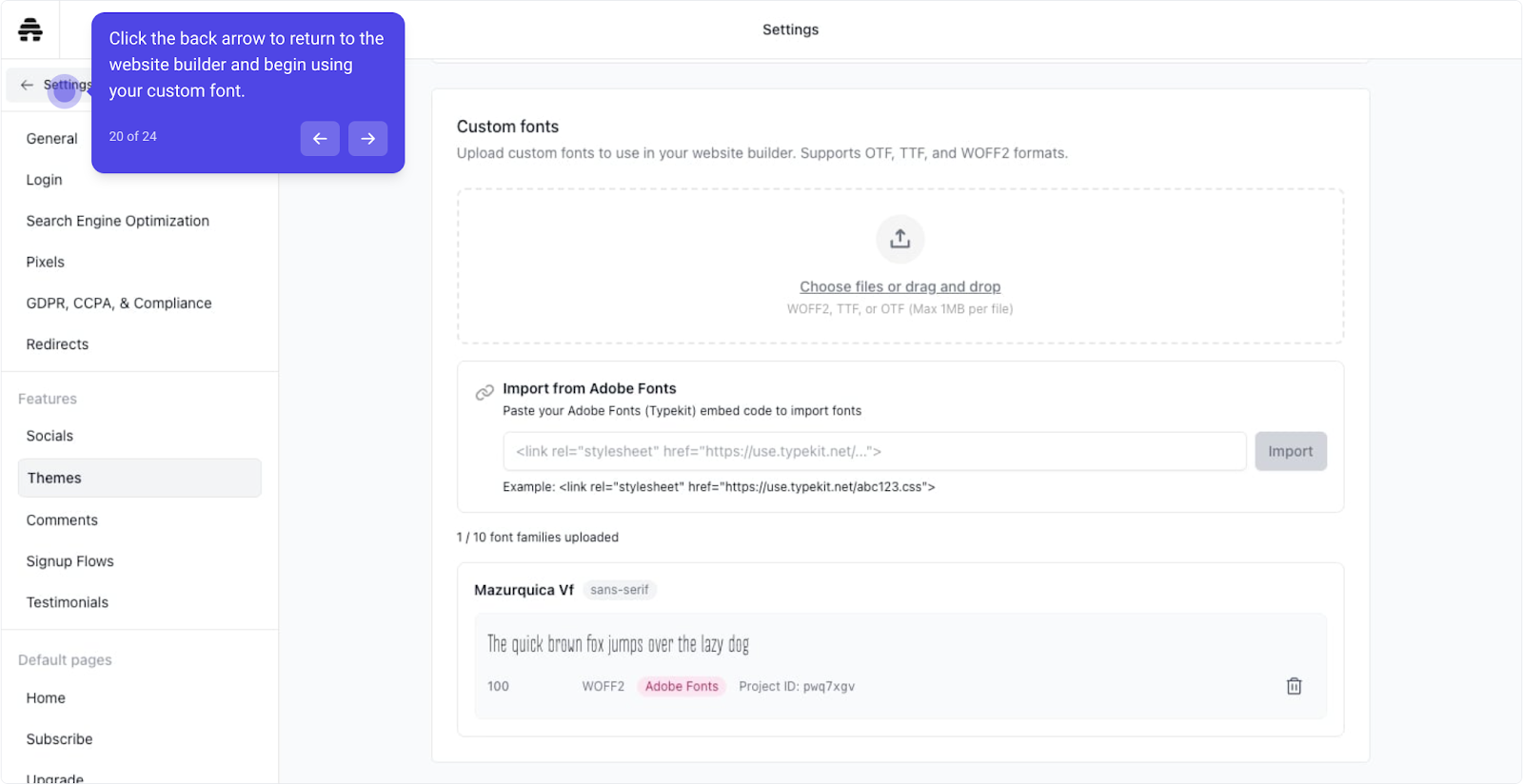The height and width of the screenshot is (784, 1523).
Task: Open Redirects settings
Action: pos(57,344)
